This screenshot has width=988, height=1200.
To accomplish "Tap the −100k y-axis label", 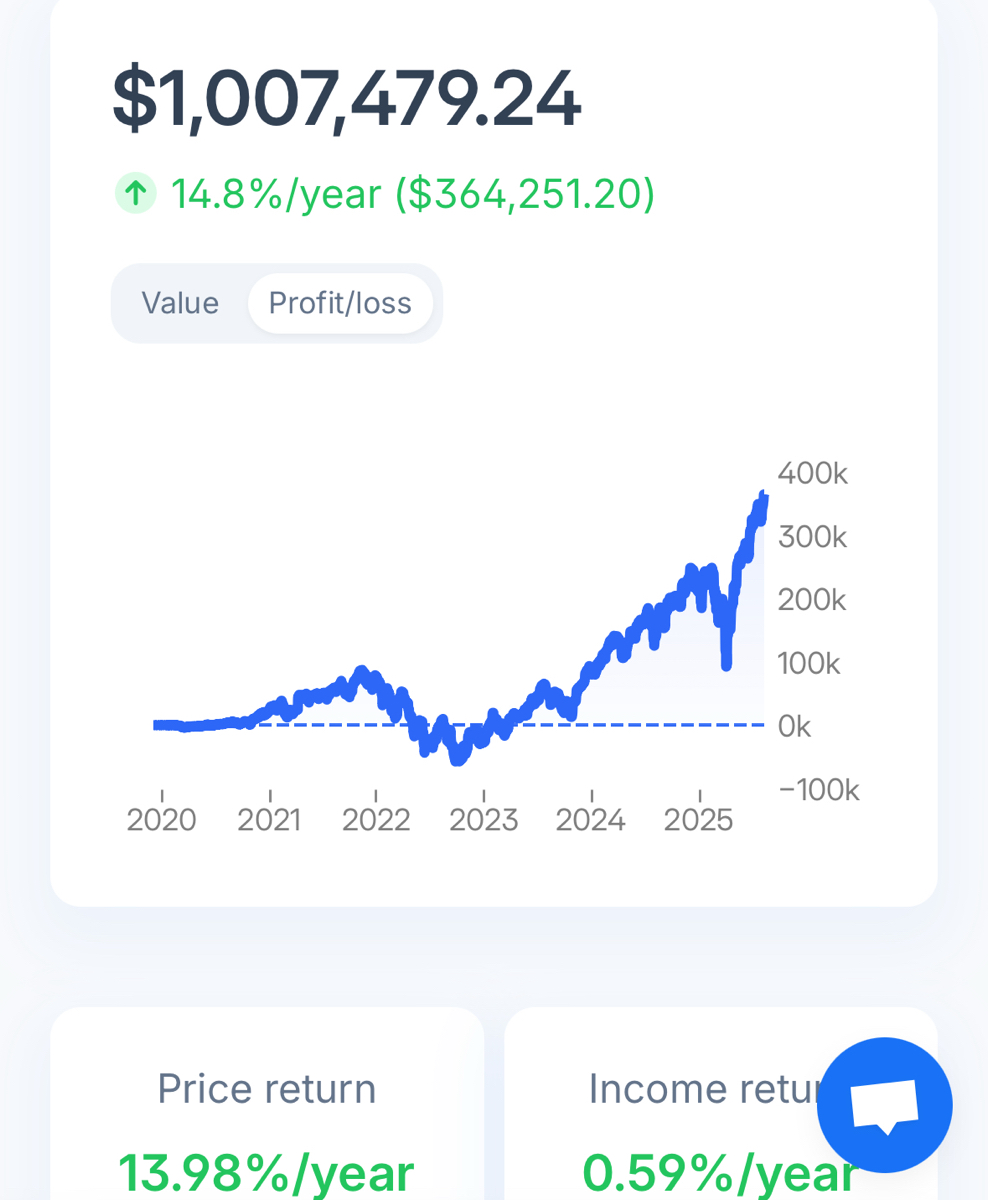I will [x=818, y=790].
